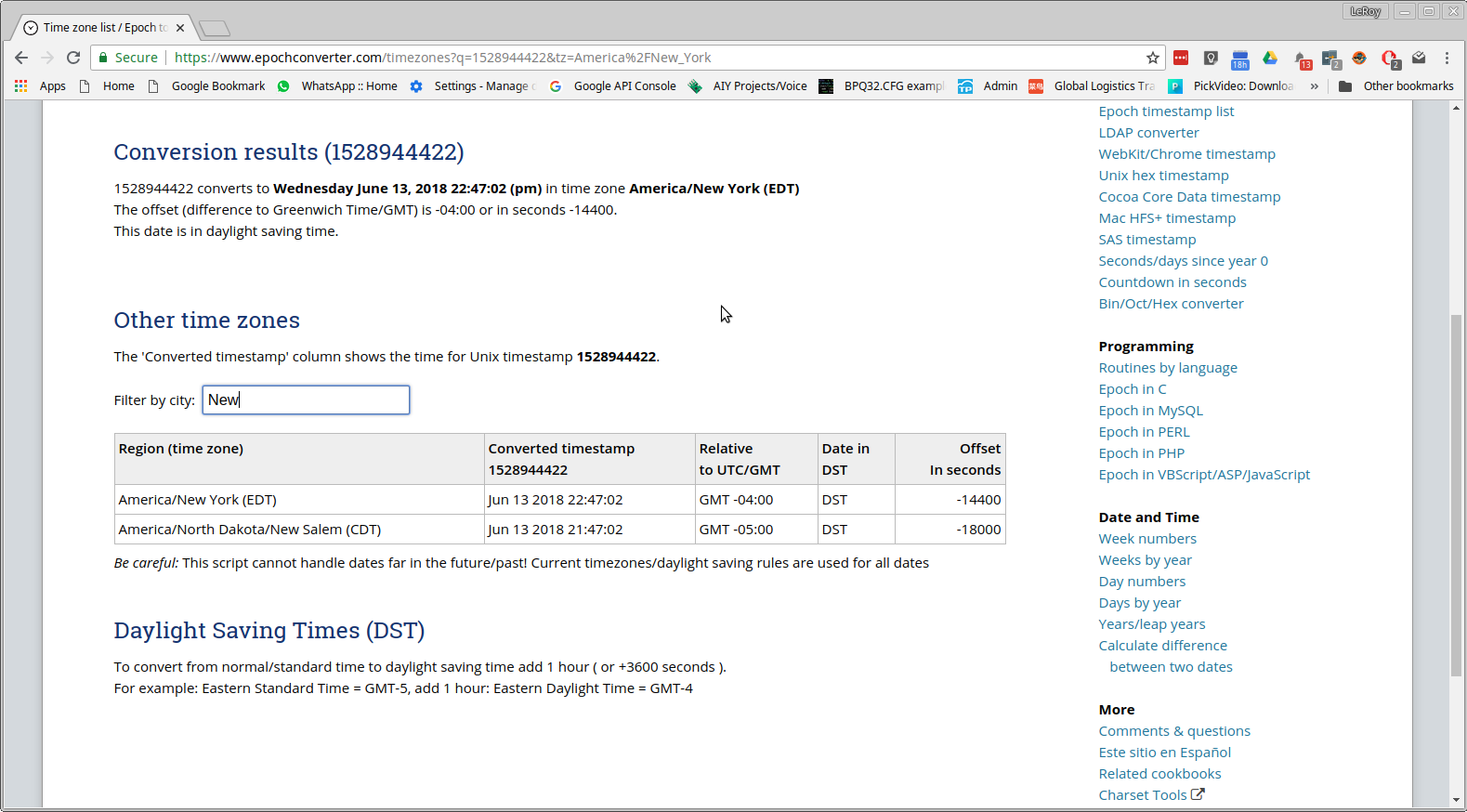Open the Epoch in C link
The height and width of the screenshot is (812, 1467).
(1133, 389)
